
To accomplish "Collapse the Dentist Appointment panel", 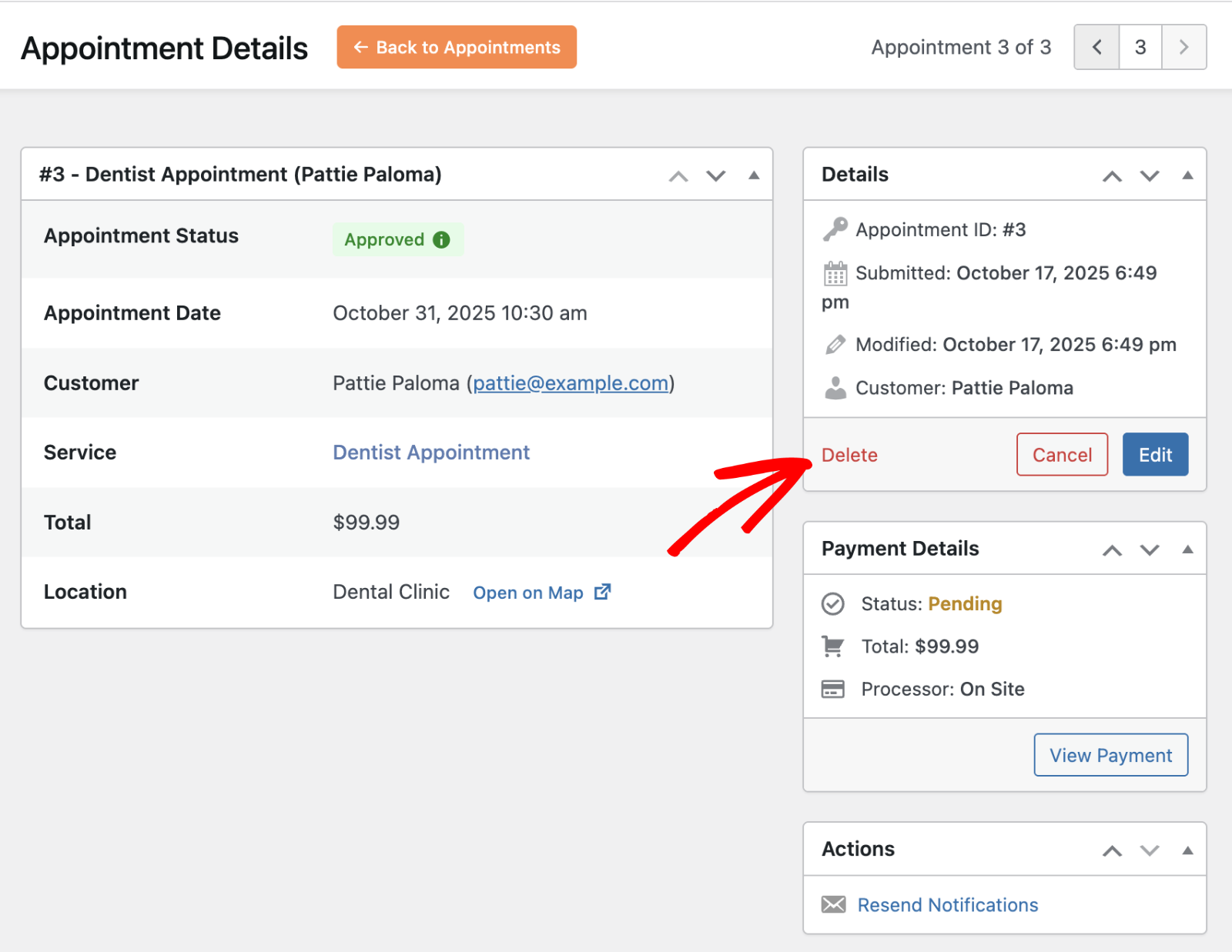I will tap(753, 175).
